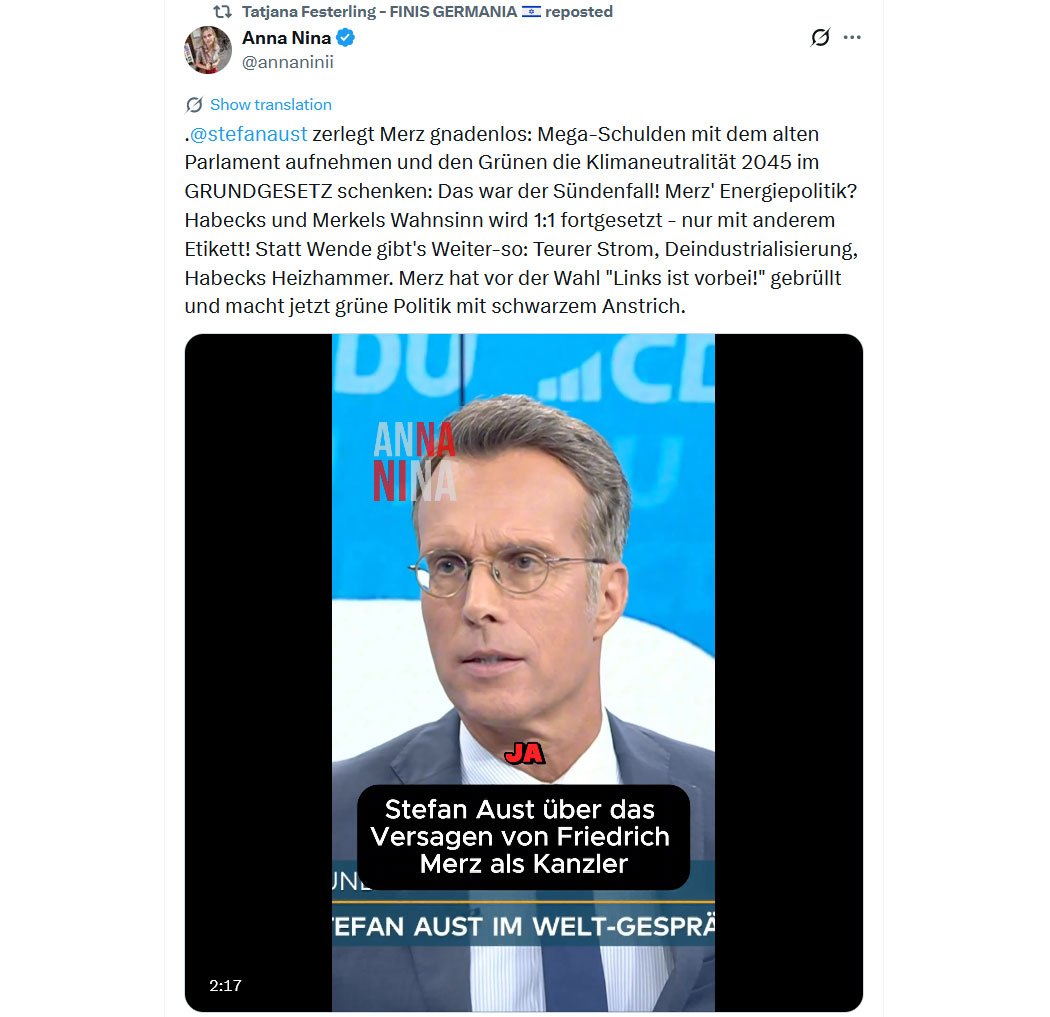
Task: Open the @stefanaust mention link
Action: point(248,134)
